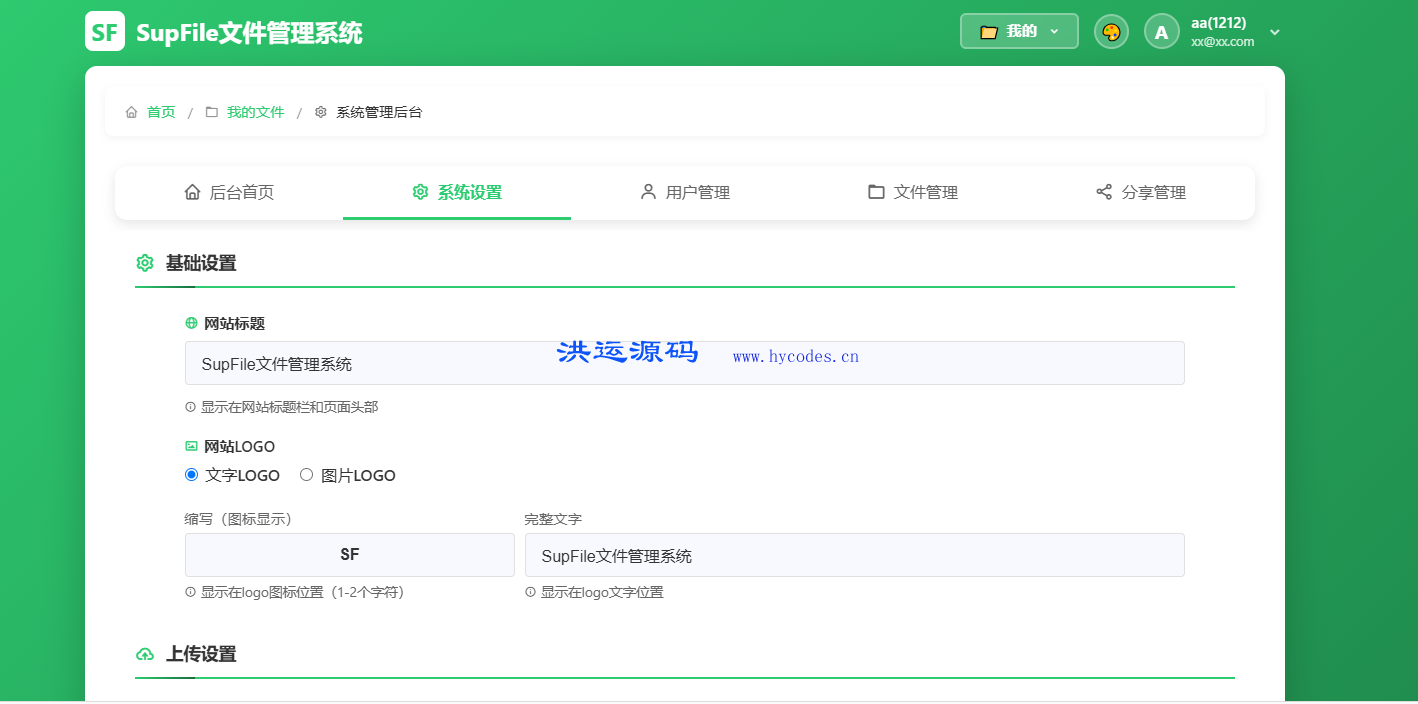Click the home icon in the breadcrumb
Viewport: 1418px width, 704px height.
pyautogui.click(x=131, y=112)
